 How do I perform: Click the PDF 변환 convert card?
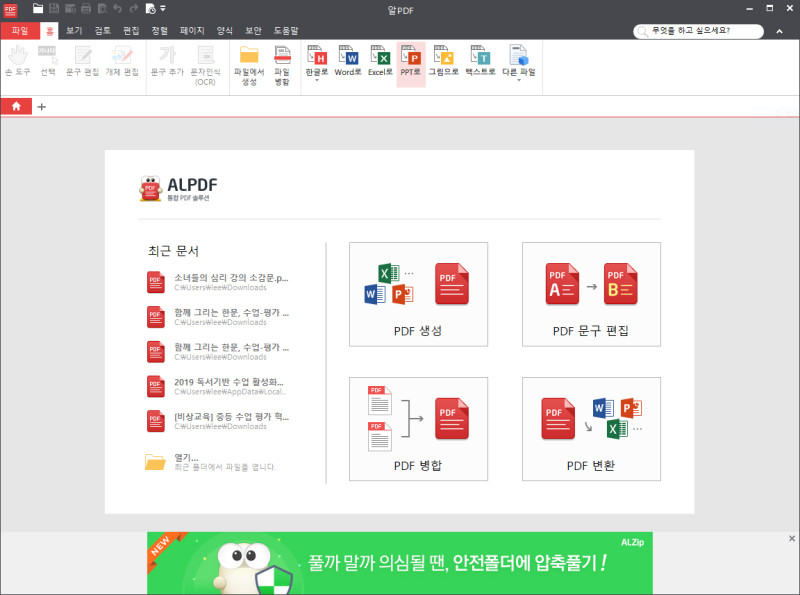(x=591, y=429)
